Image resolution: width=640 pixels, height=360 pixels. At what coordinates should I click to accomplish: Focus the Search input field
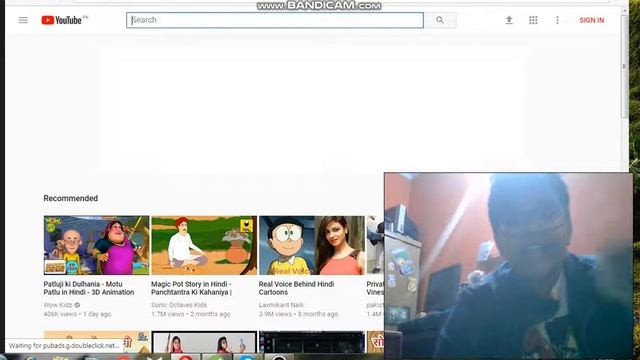[x=275, y=20]
